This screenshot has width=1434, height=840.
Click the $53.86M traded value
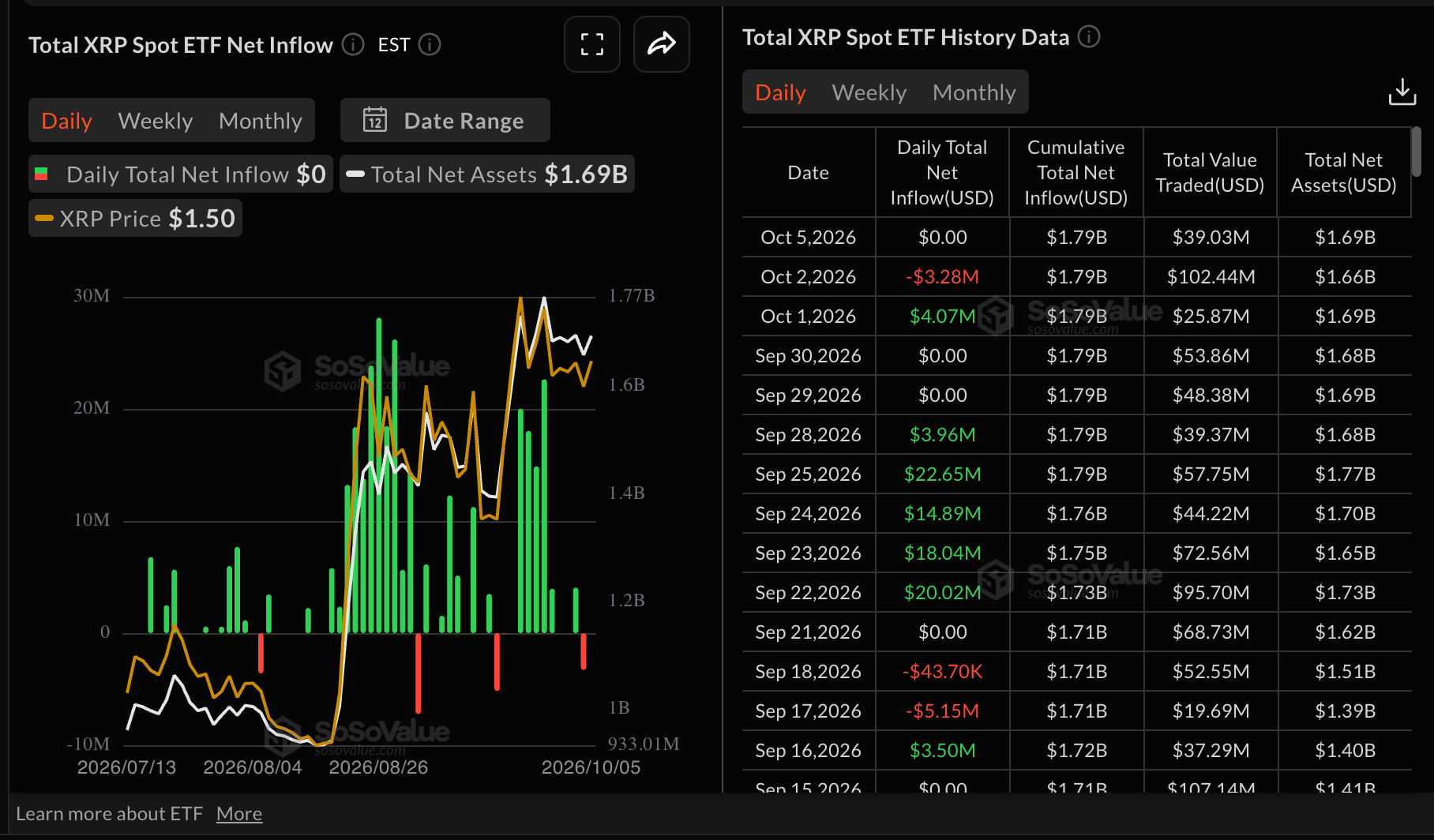tap(1211, 355)
